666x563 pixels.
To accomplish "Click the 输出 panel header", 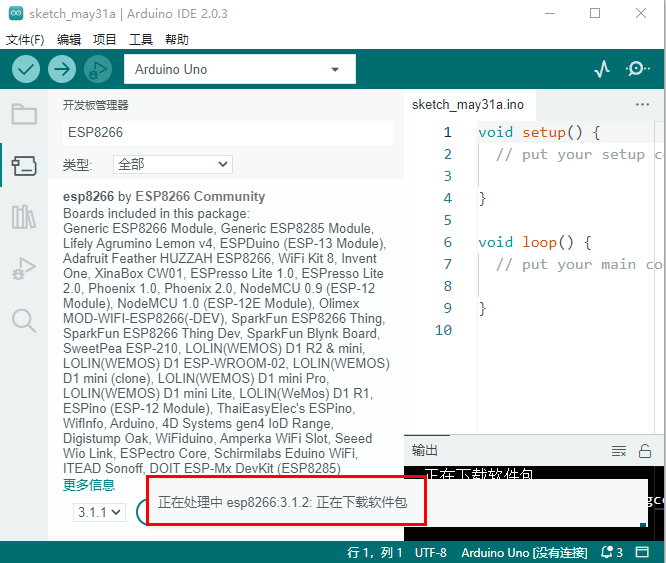I will coord(425,450).
